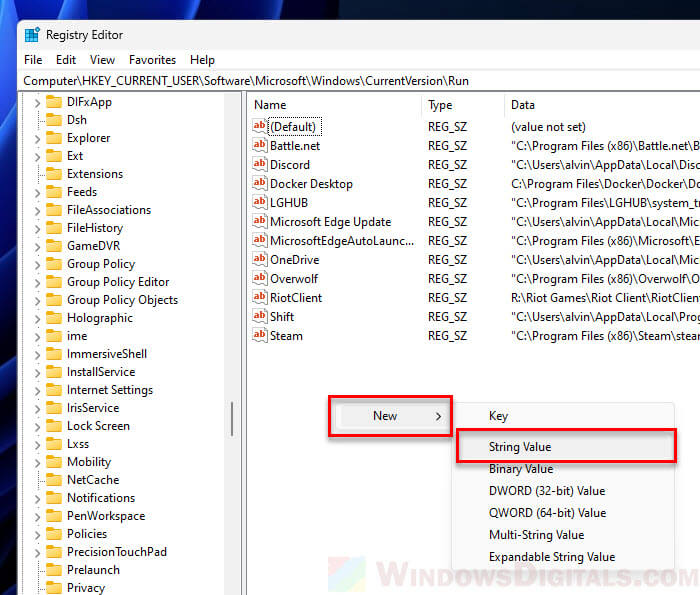This screenshot has width=700, height=595.
Task: Open the Help menu
Action: pyautogui.click(x=202, y=60)
